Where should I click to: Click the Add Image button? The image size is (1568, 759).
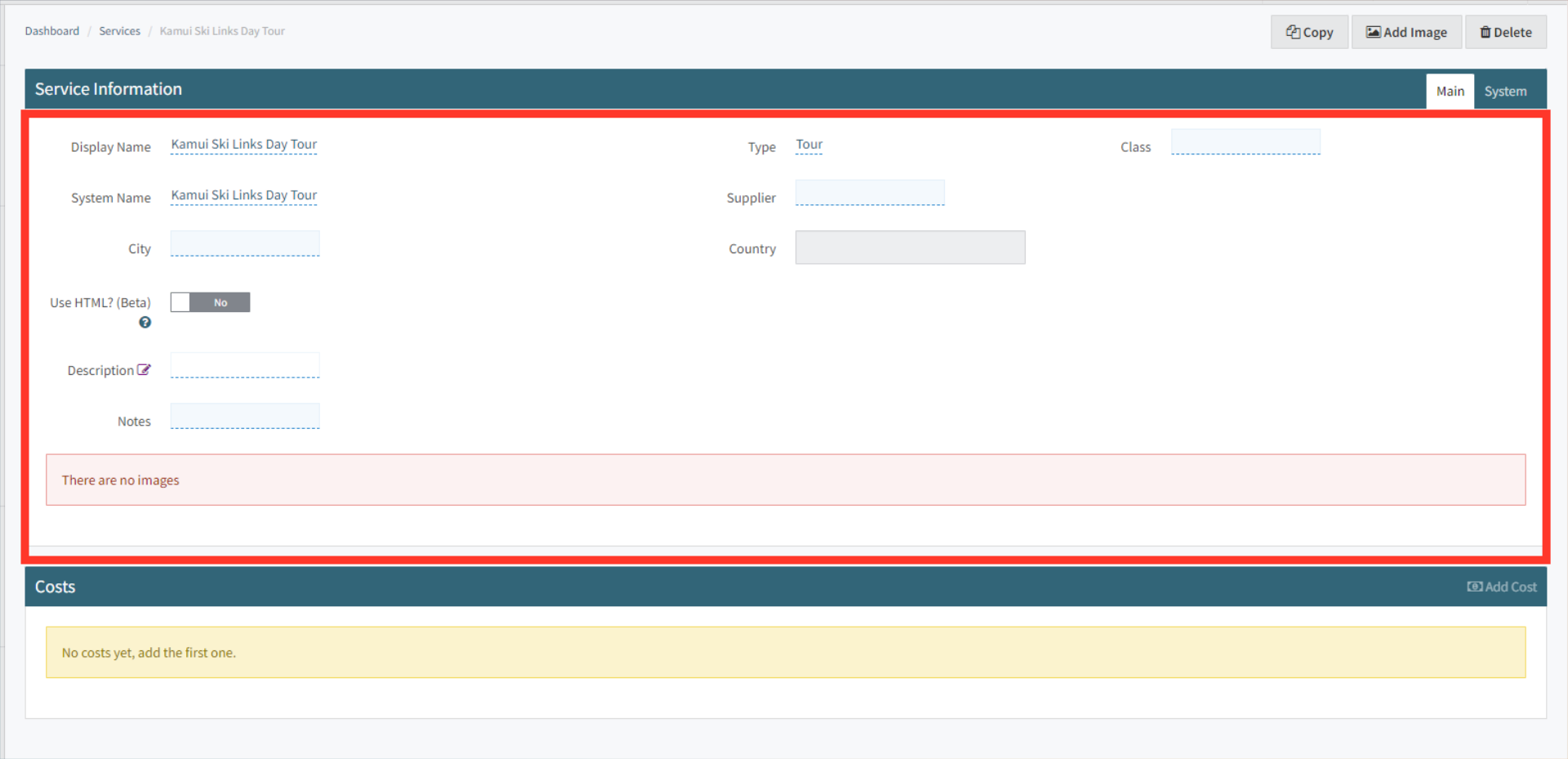(1406, 32)
